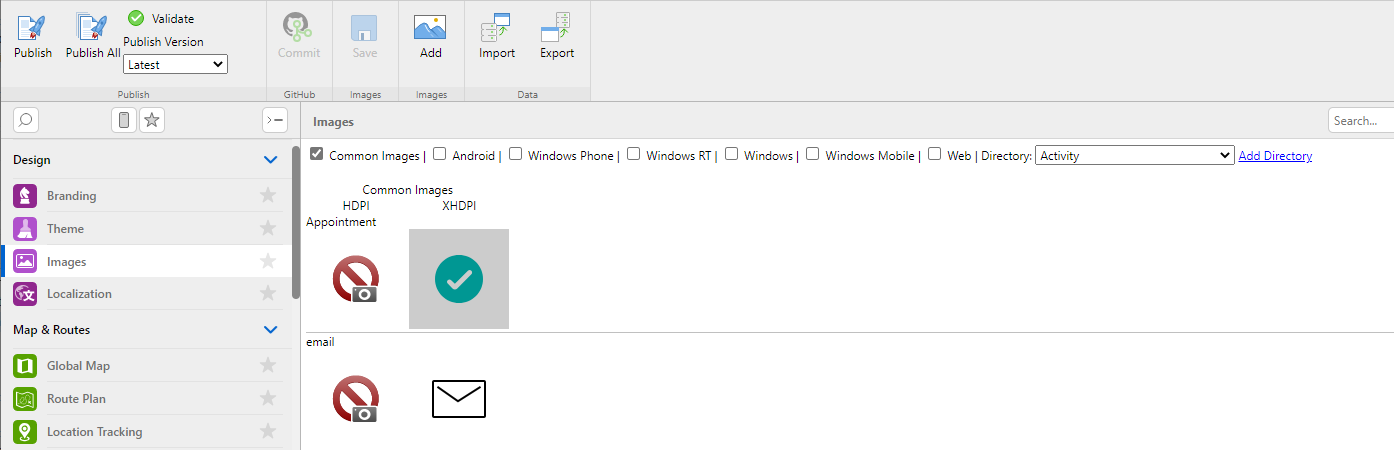The height and width of the screenshot is (450, 1394).
Task: Collapse the sidebar panel button
Action: [x=274, y=120]
